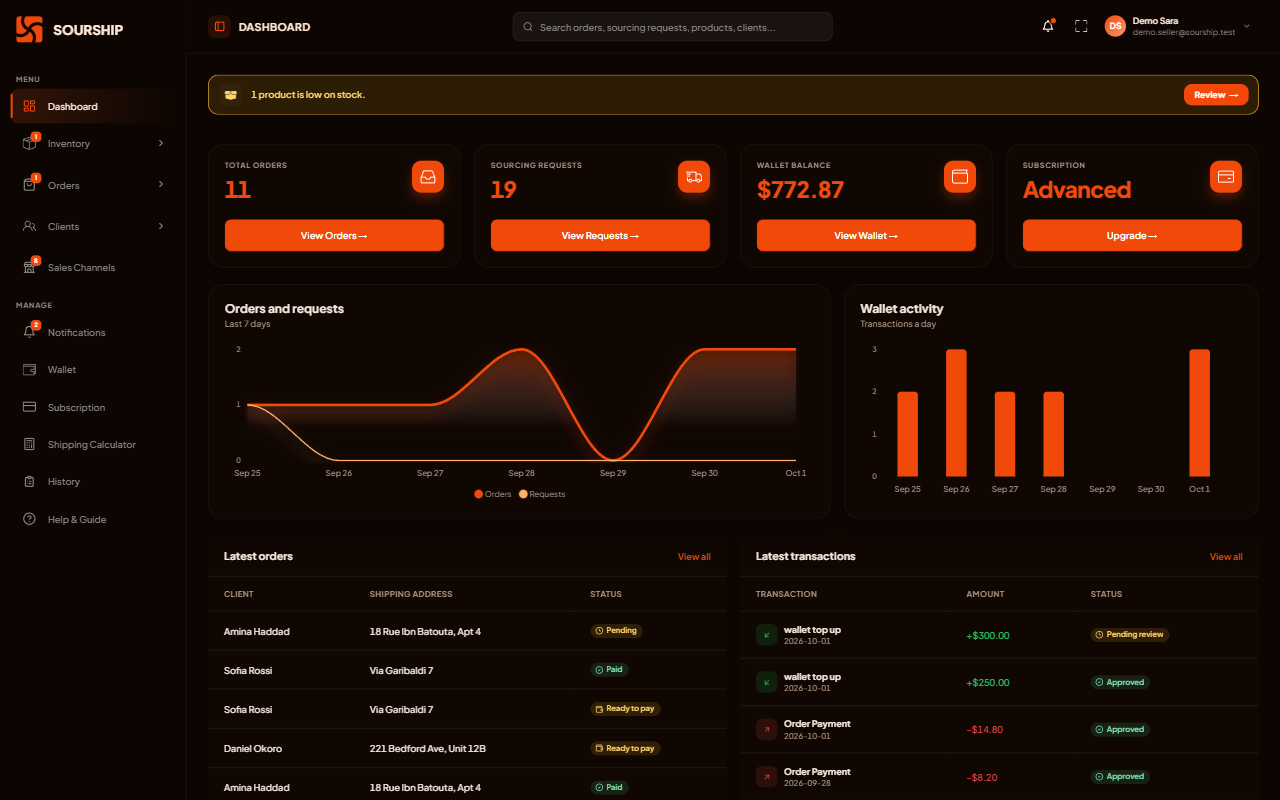1280x800 pixels.
Task: Click the View Wallet button
Action: (866, 236)
